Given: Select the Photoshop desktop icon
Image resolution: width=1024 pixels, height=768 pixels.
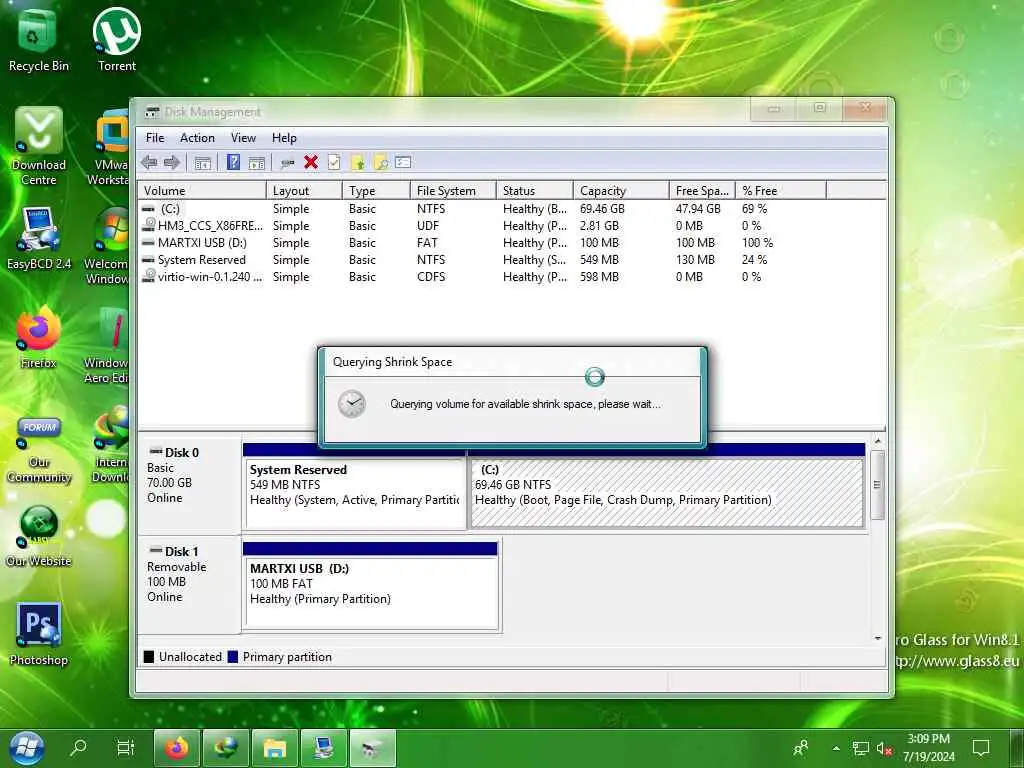Looking at the screenshot, I should click(x=39, y=634).
